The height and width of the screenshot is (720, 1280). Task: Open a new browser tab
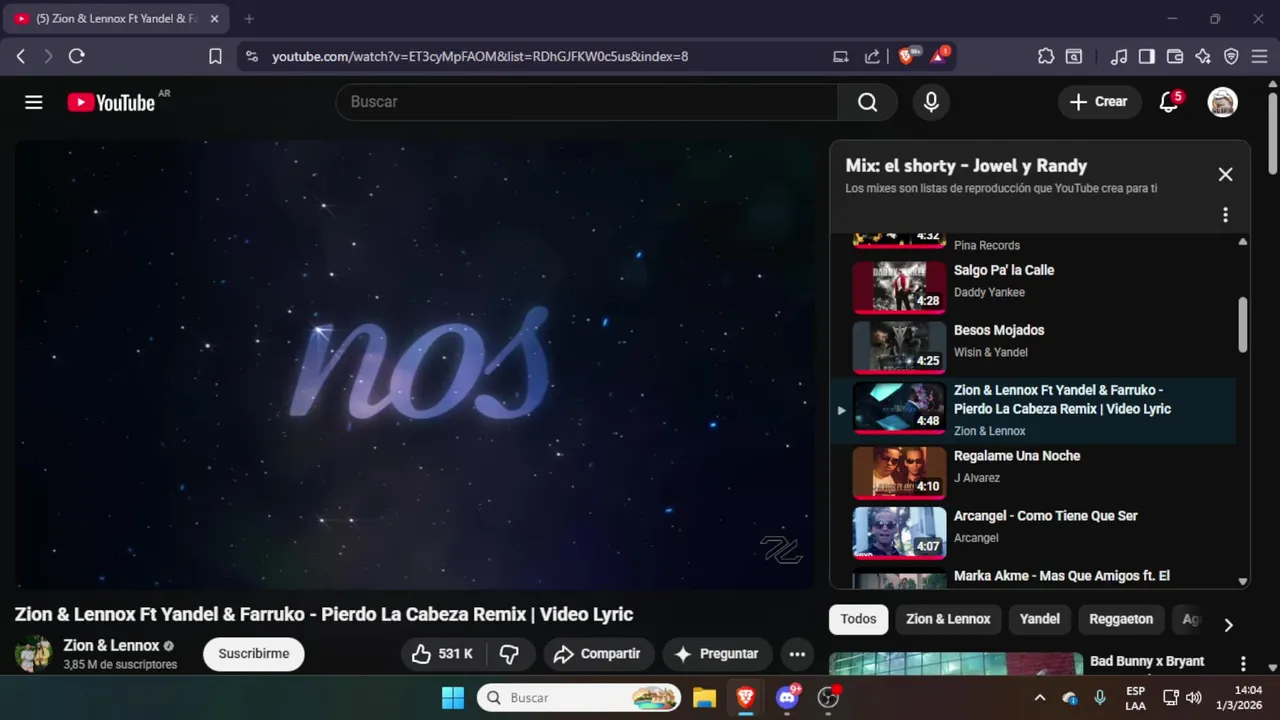(x=249, y=18)
